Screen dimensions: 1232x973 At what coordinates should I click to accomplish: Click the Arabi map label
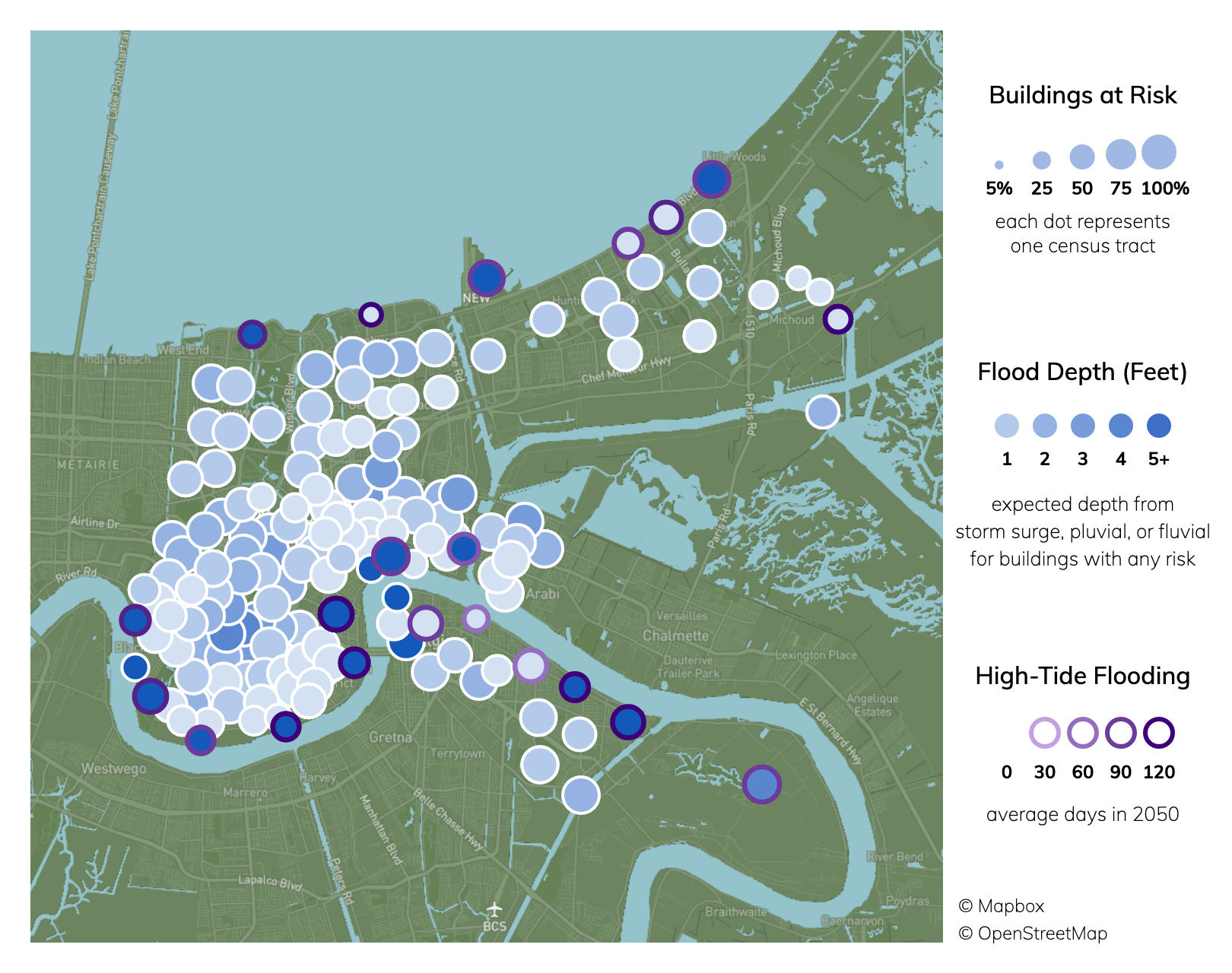click(x=542, y=594)
